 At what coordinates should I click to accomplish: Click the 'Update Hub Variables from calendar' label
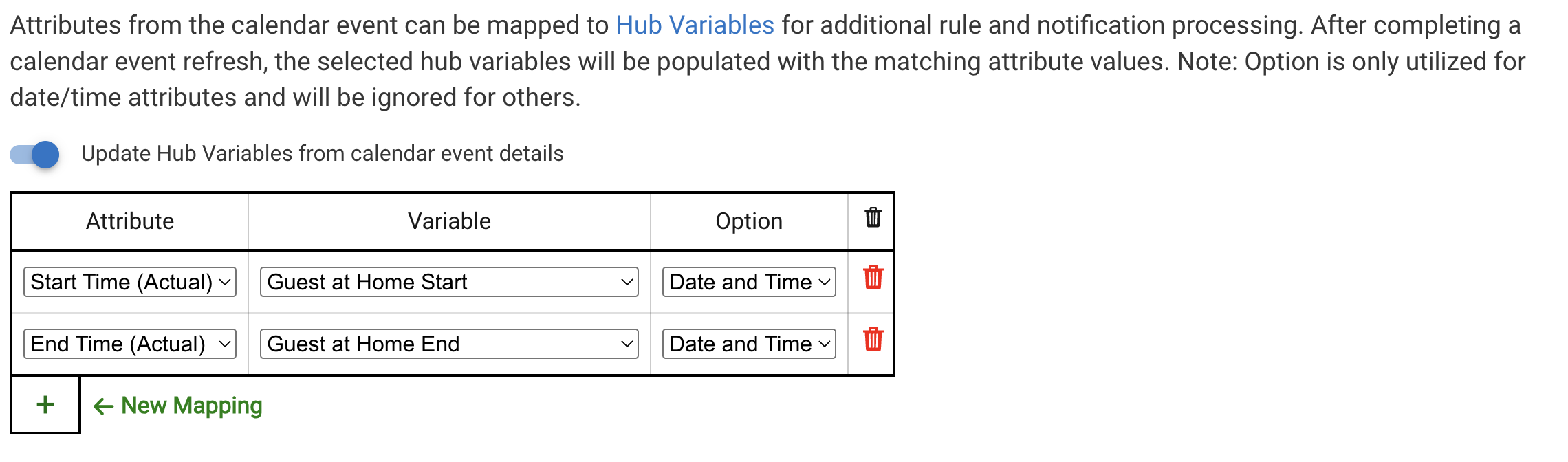(x=322, y=153)
